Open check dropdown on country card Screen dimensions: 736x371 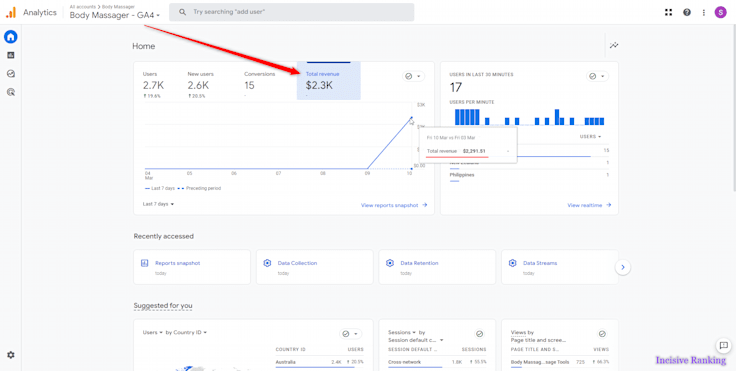point(350,333)
